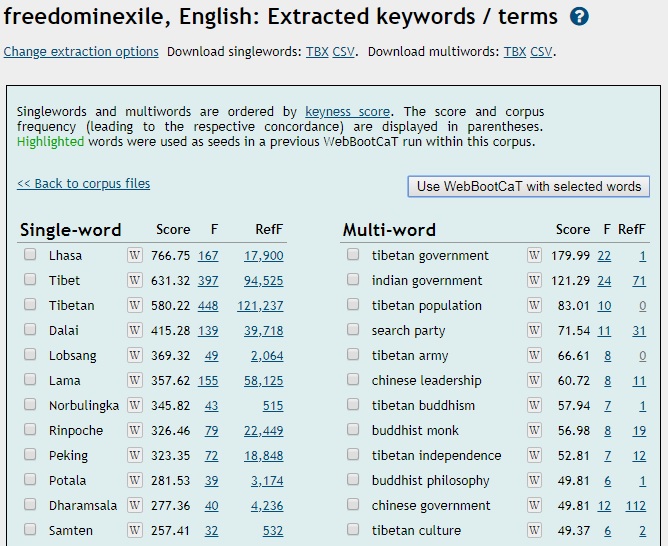Click the W icon for tibetan government

point(534,256)
